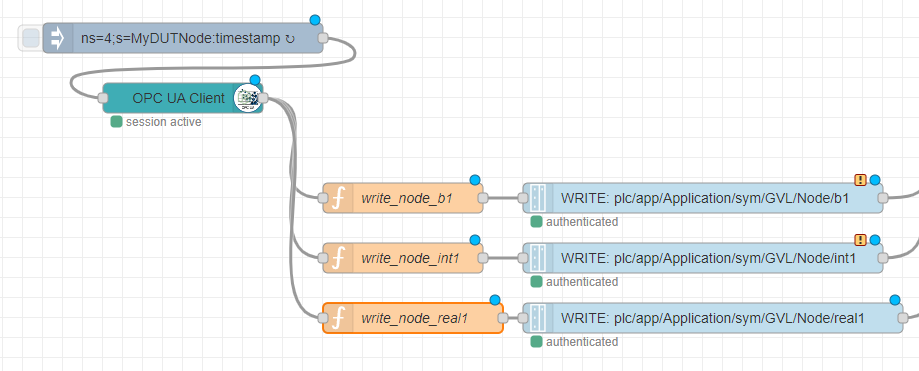The height and width of the screenshot is (371, 919).
Task: Click the blue changed dot above the inject node
Action: coord(315,20)
